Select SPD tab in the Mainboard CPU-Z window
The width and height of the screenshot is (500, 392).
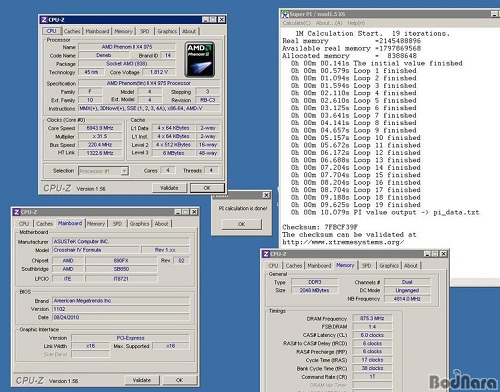pyautogui.click(x=117, y=224)
